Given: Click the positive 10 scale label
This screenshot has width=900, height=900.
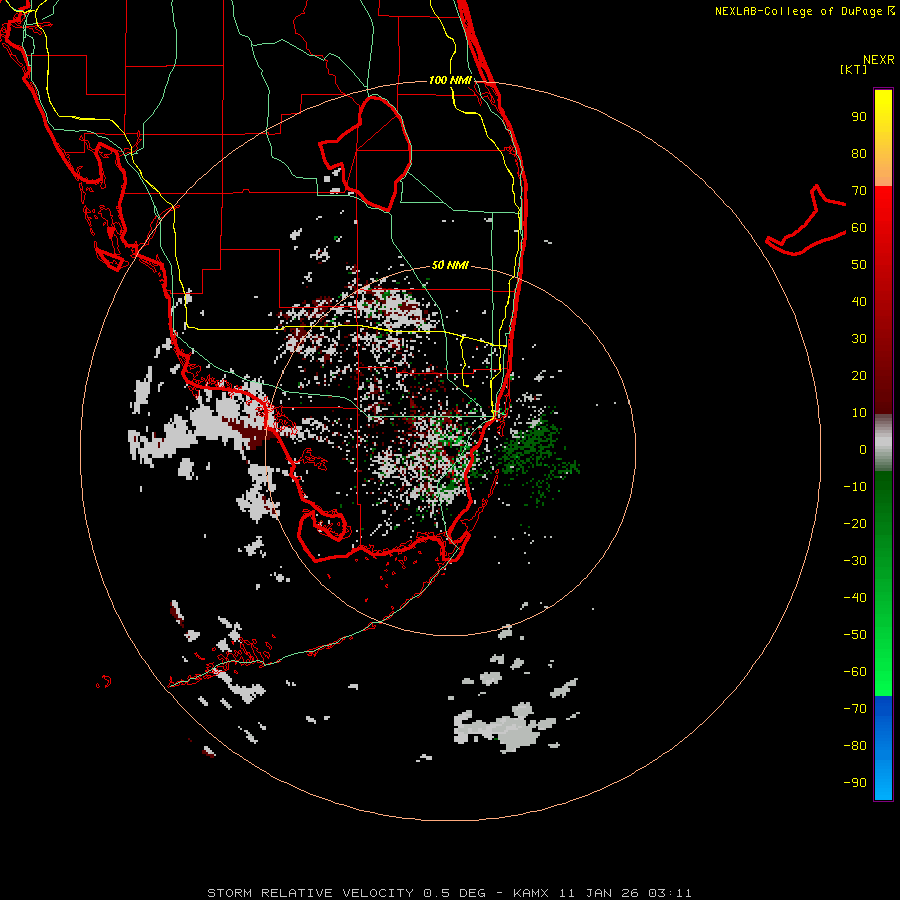Looking at the screenshot, I should point(859,413).
